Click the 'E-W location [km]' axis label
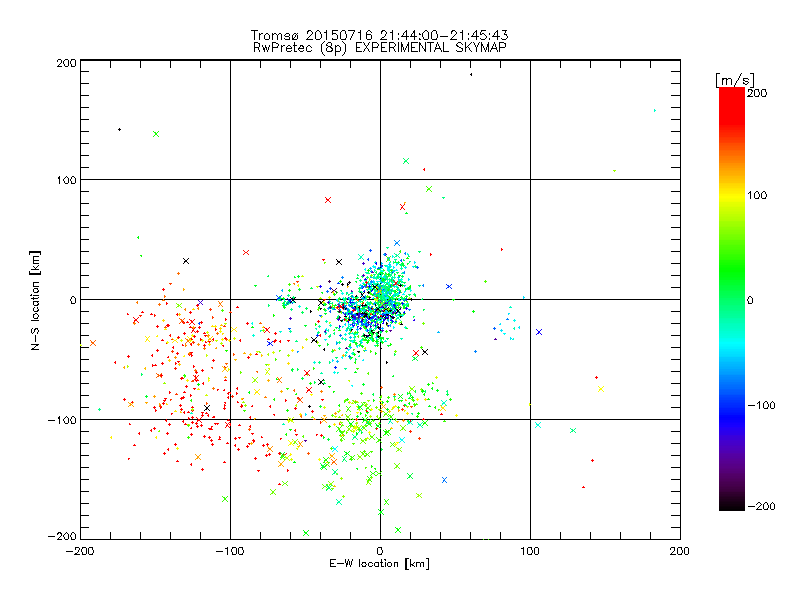 click(x=379, y=564)
